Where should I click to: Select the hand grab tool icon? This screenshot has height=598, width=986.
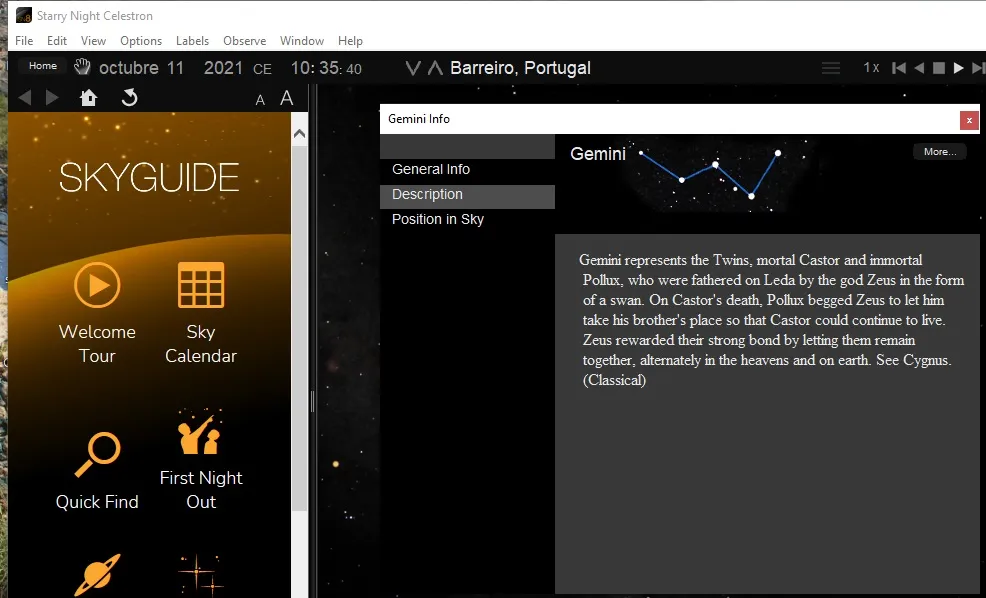[82, 67]
